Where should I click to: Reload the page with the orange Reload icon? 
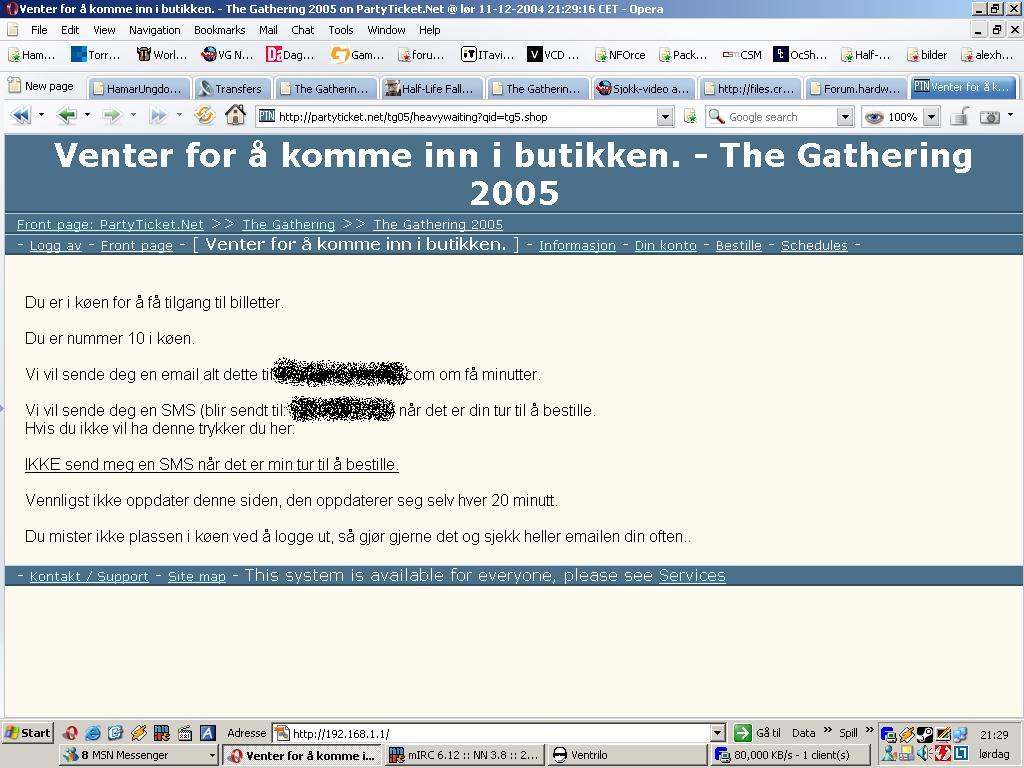coord(204,116)
